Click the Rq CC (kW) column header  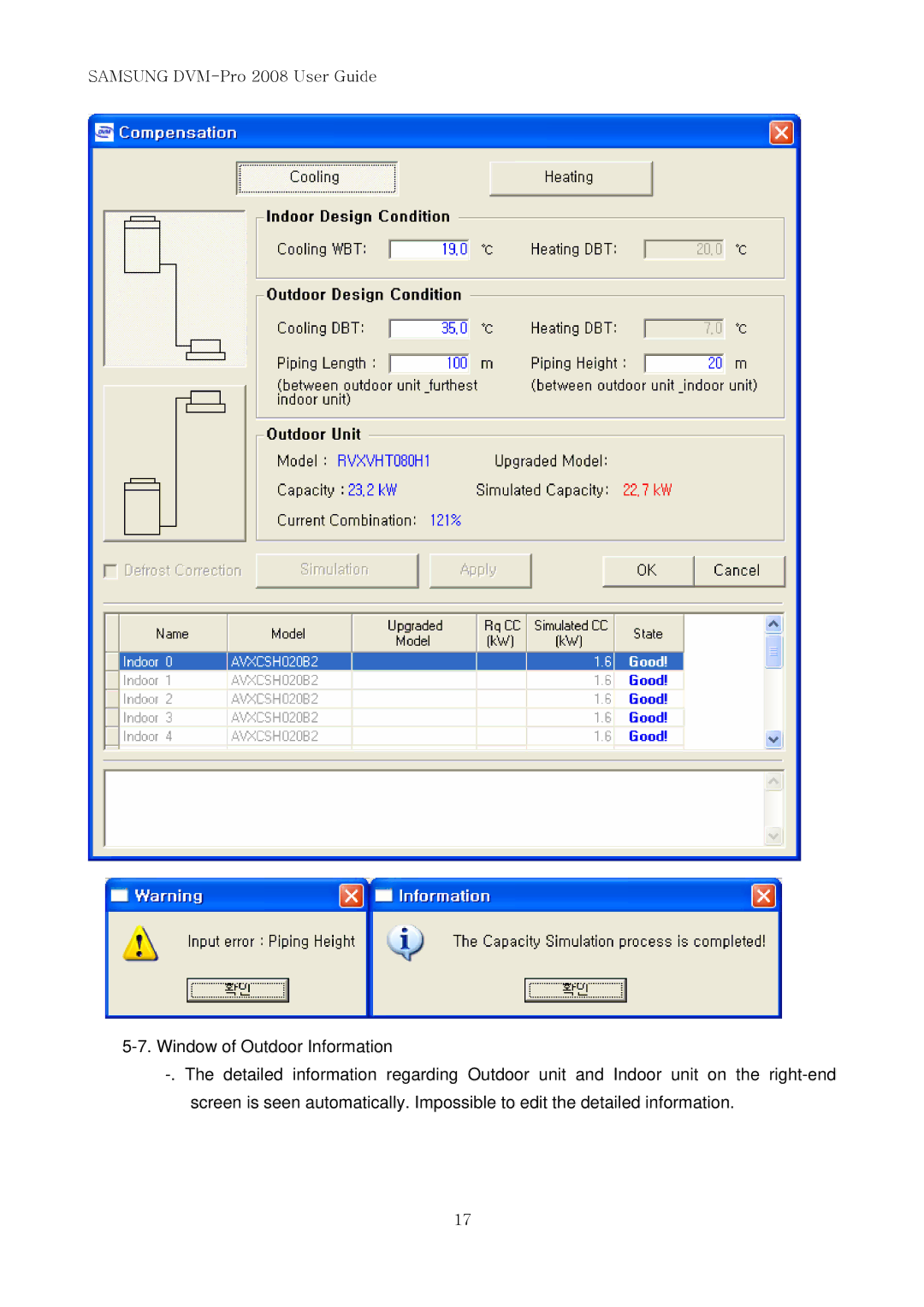(x=501, y=633)
